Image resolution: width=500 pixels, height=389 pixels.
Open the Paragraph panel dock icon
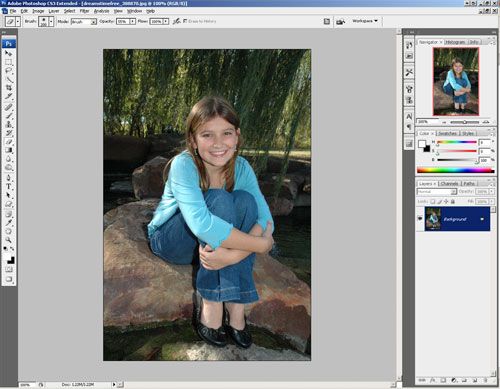pos(409,127)
